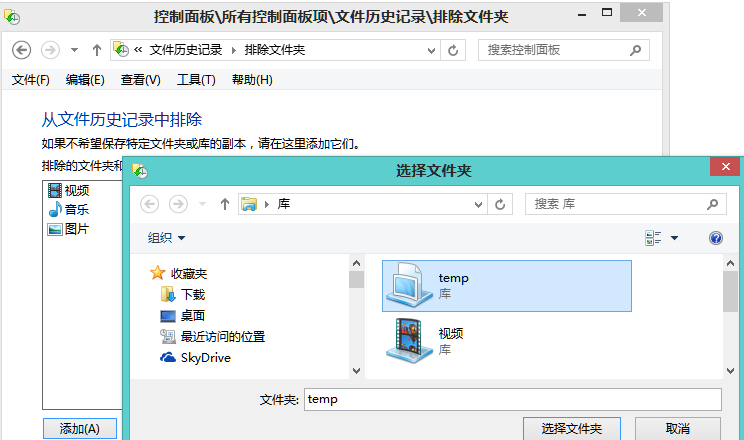This screenshot has width=744, height=440.
Task: Go up one level in control panel window
Action: pyautogui.click(x=97, y=50)
